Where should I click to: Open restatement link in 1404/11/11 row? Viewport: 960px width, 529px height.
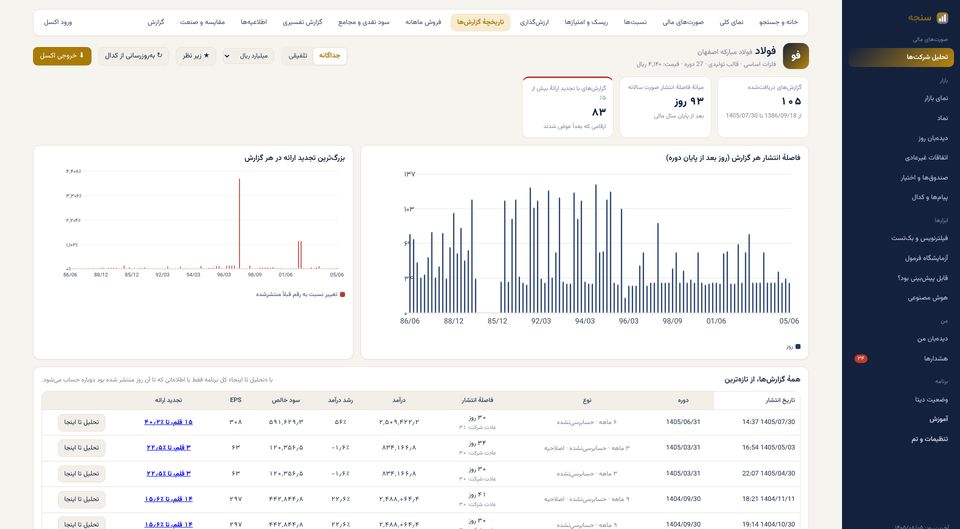click(x=168, y=499)
